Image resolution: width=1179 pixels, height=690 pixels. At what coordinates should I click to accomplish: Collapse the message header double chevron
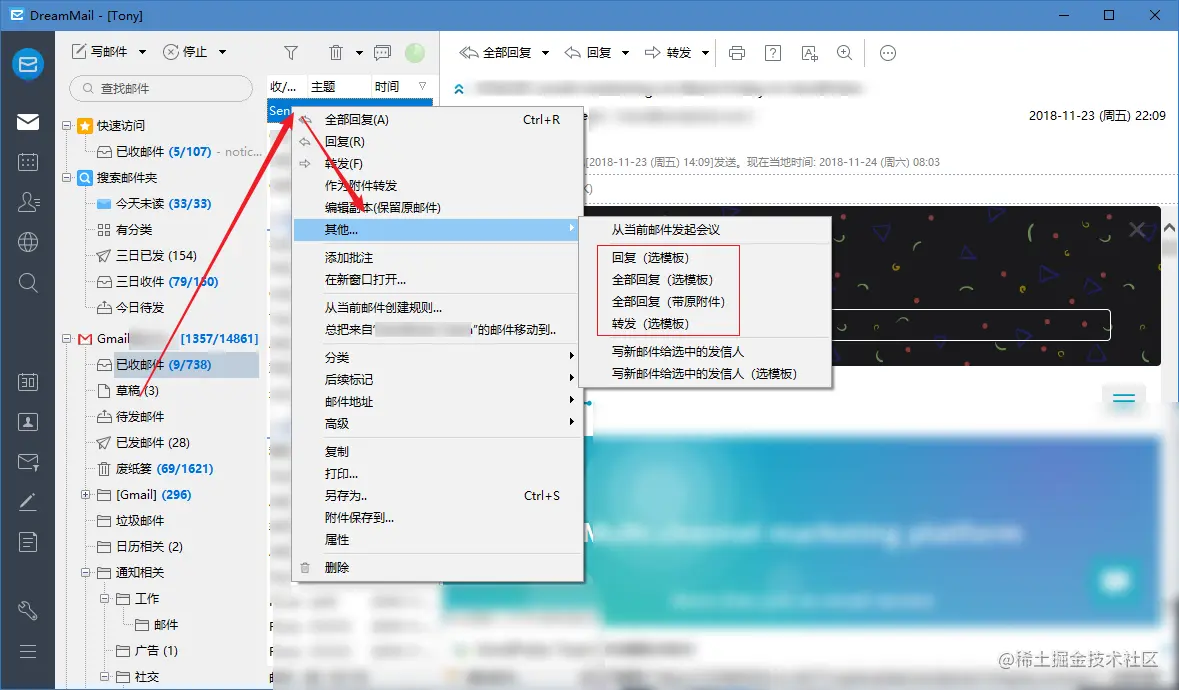(x=459, y=89)
